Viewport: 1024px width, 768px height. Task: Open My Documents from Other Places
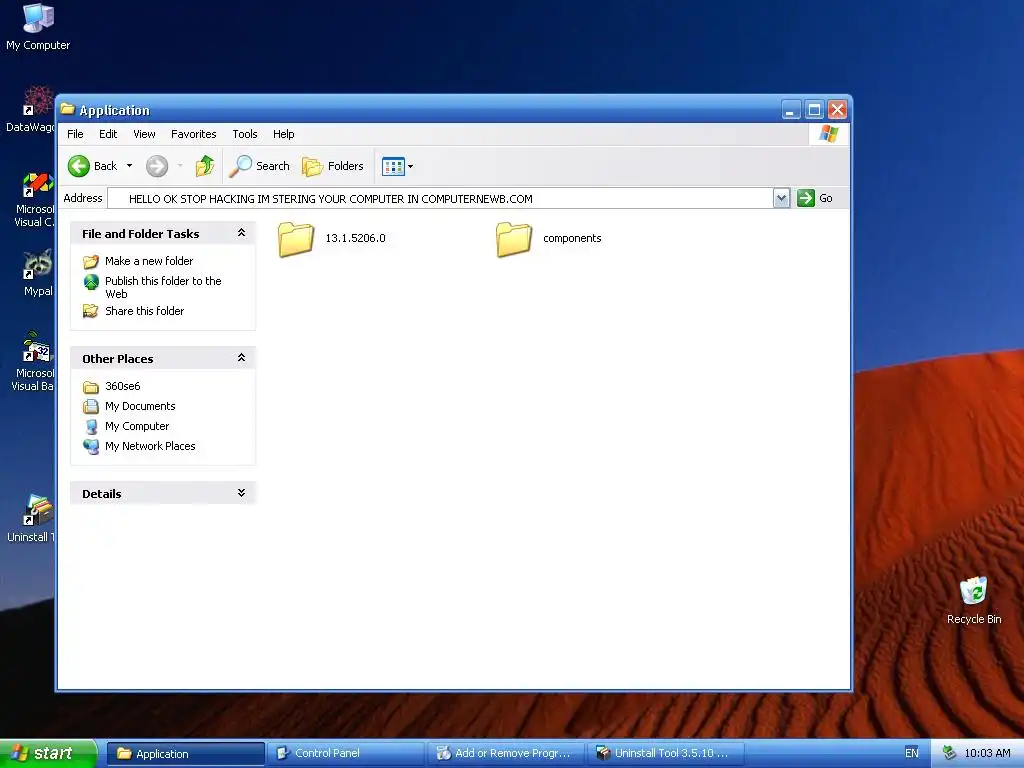tap(140, 406)
